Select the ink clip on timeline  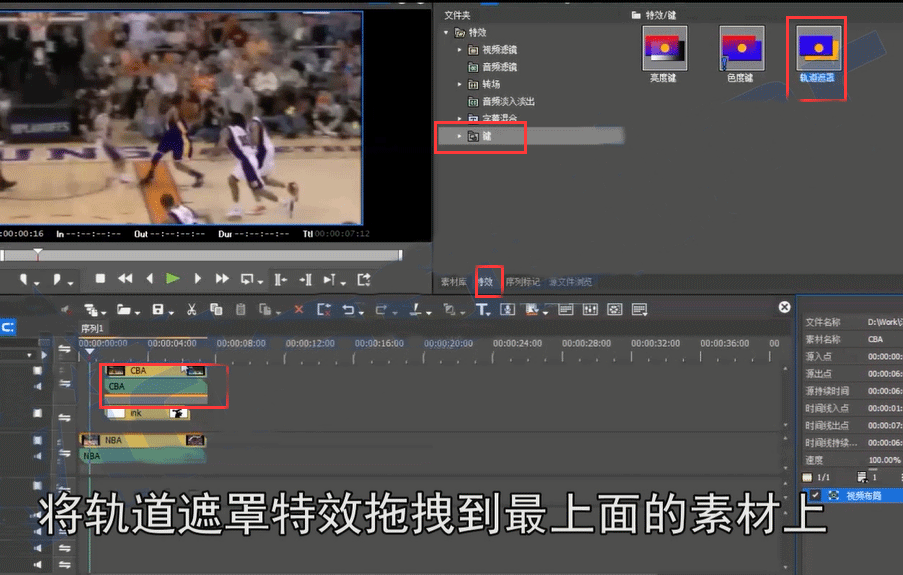[147, 413]
